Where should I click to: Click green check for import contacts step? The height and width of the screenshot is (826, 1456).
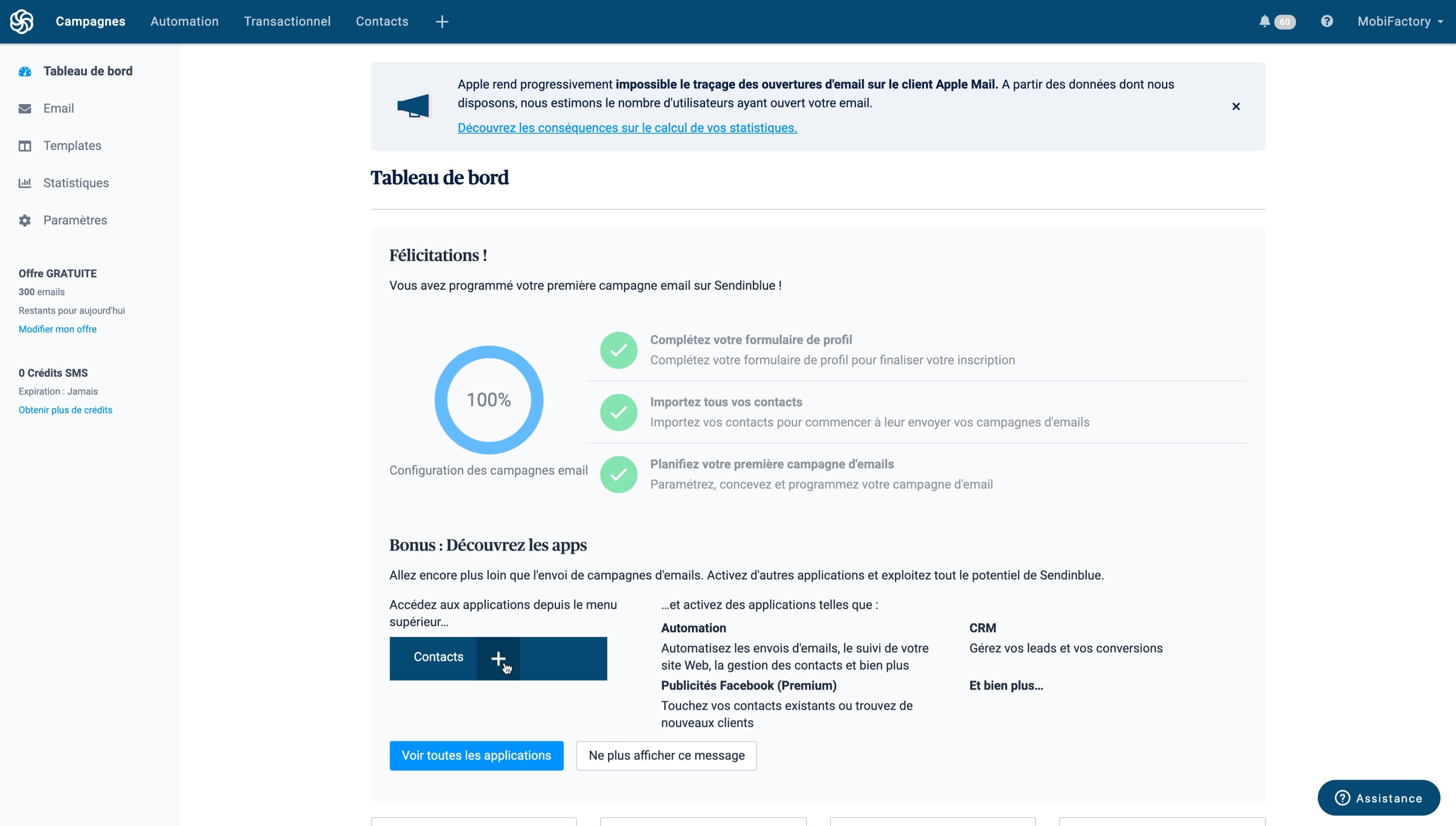click(618, 413)
